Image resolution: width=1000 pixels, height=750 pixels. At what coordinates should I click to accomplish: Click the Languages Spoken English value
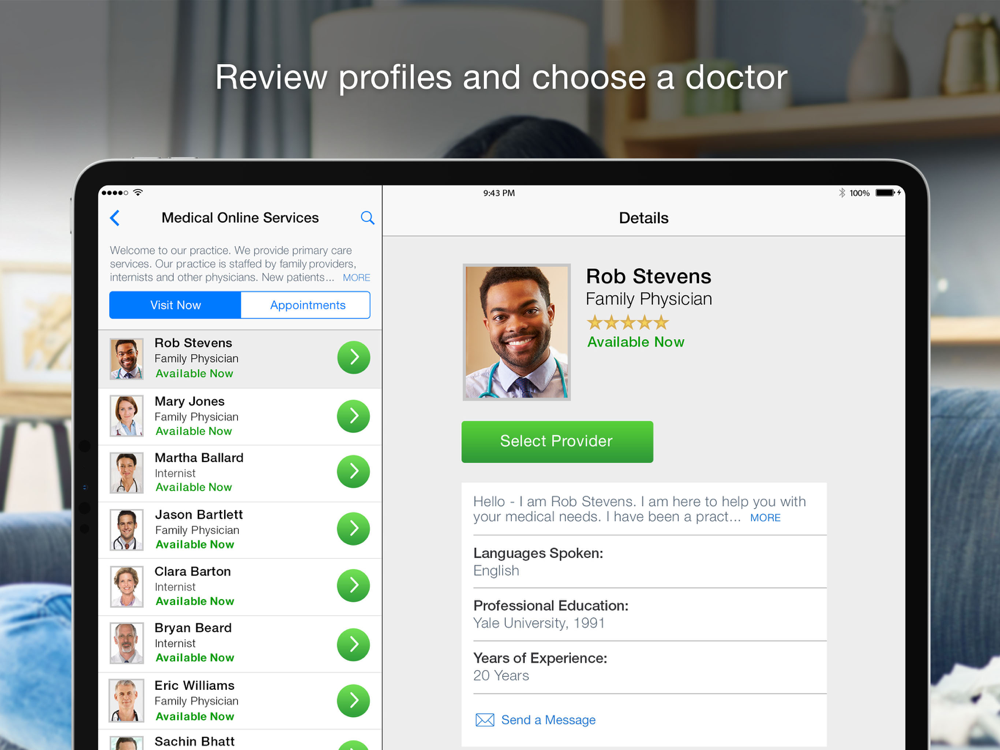(x=496, y=571)
